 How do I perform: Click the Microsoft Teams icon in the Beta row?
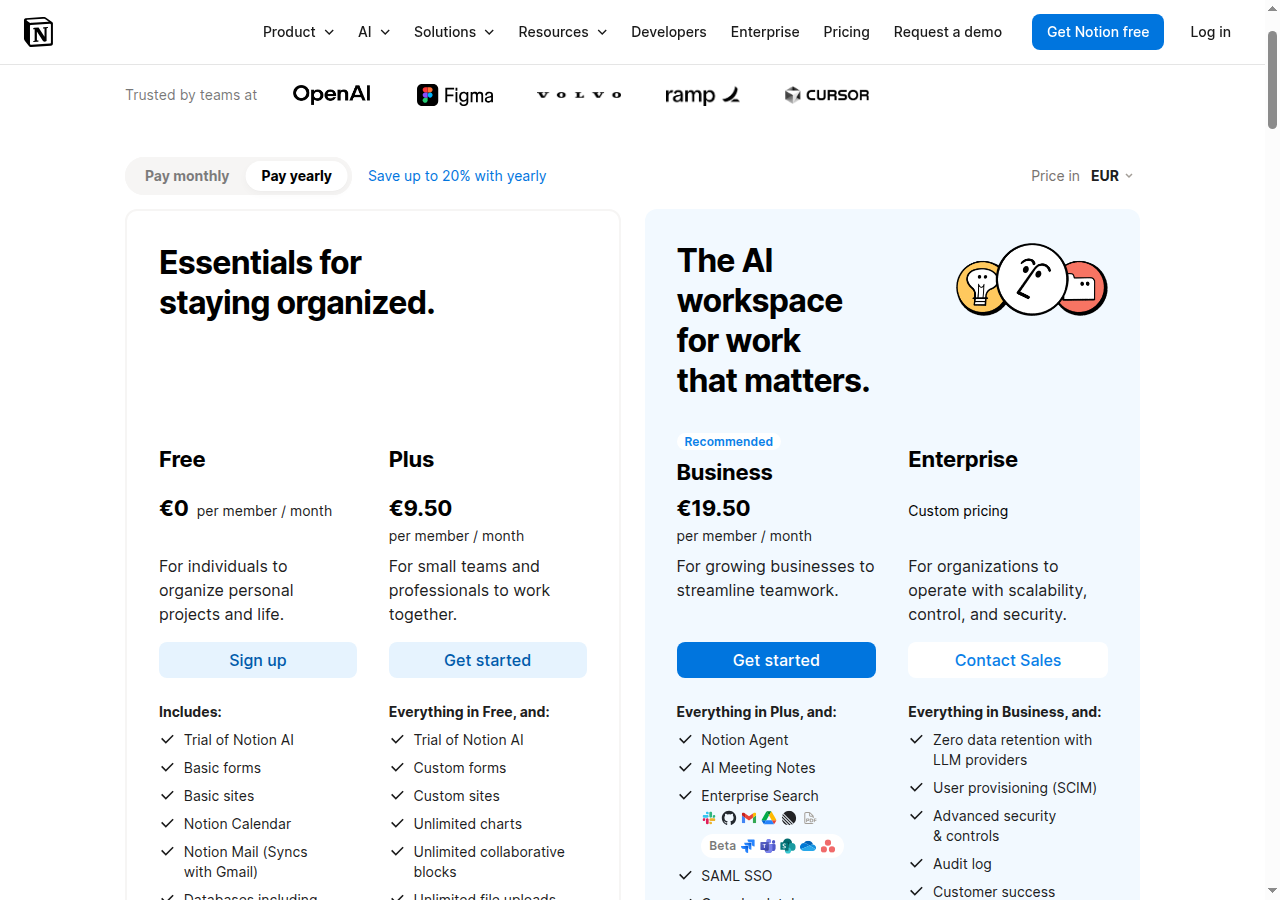point(768,846)
